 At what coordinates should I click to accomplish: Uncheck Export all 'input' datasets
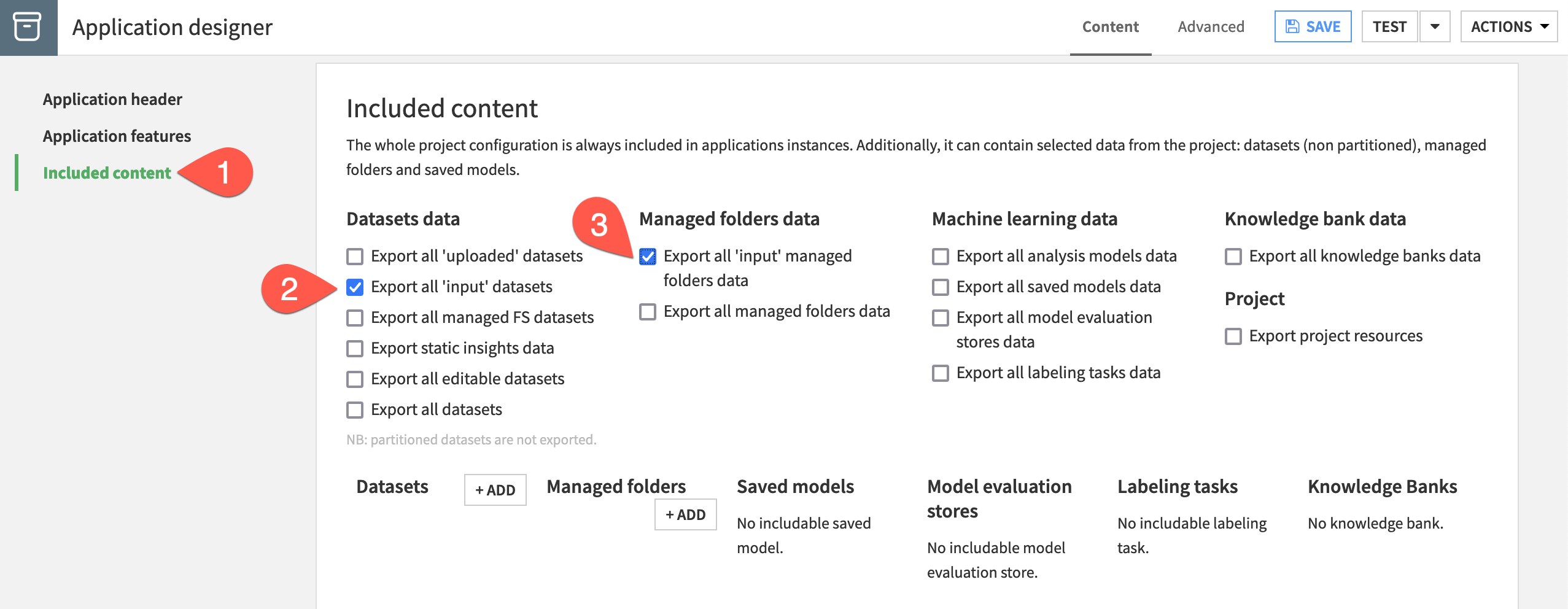point(355,287)
